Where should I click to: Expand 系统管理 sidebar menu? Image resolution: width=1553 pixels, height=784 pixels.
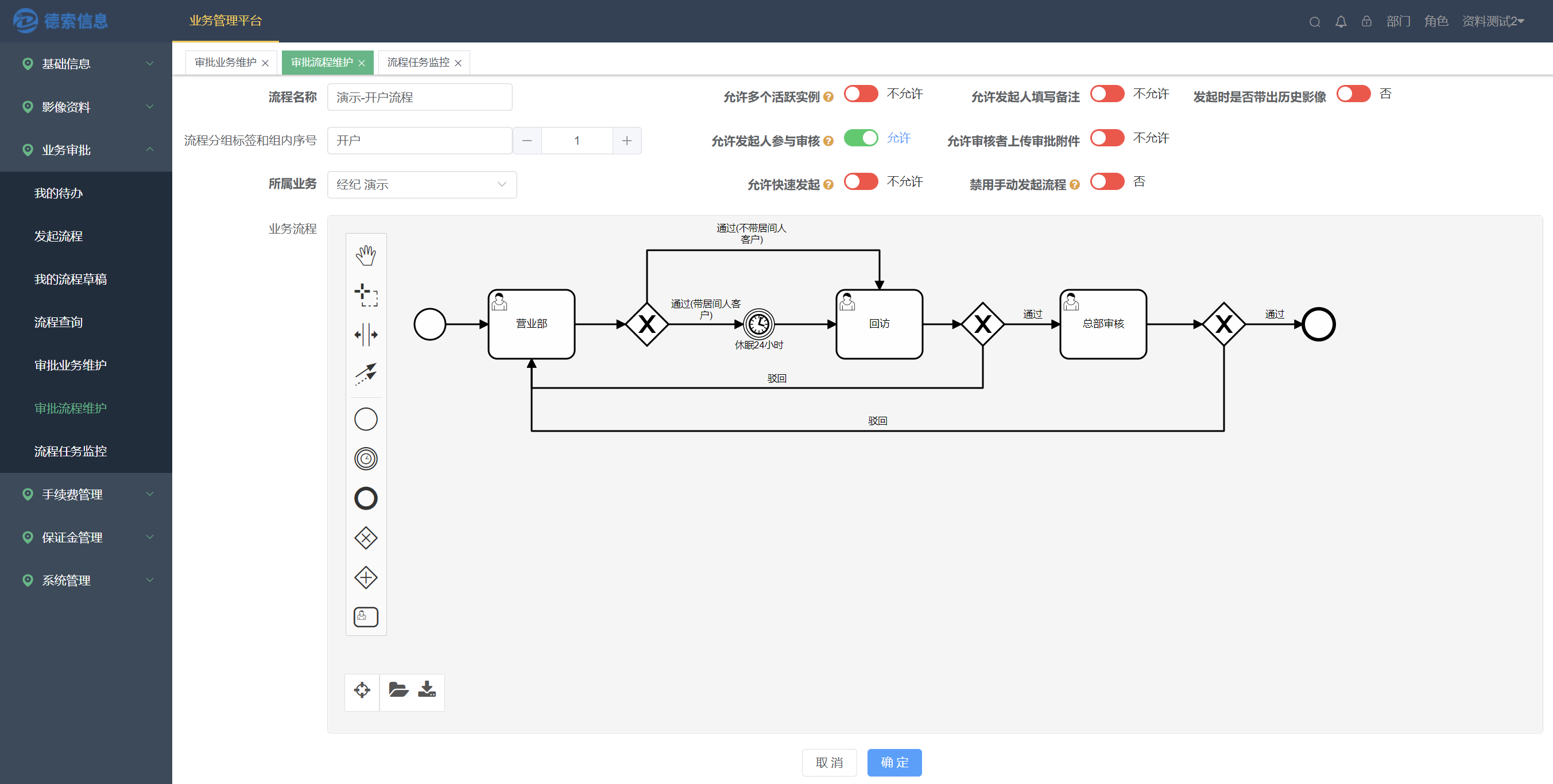(86, 580)
